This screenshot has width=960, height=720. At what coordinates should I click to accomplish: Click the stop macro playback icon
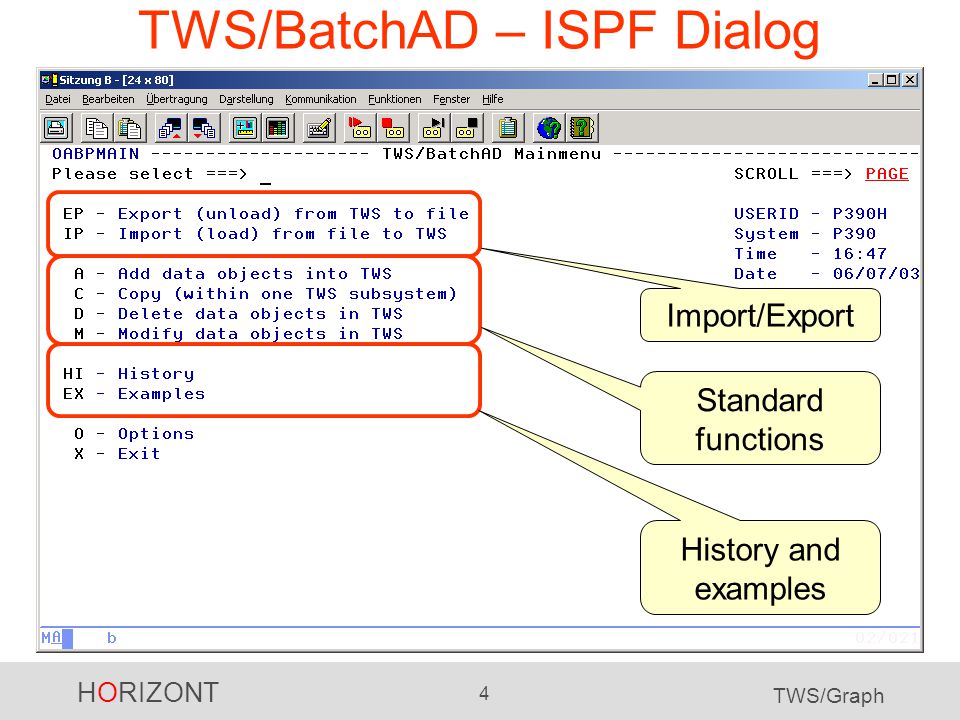click(x=467, y=128)
